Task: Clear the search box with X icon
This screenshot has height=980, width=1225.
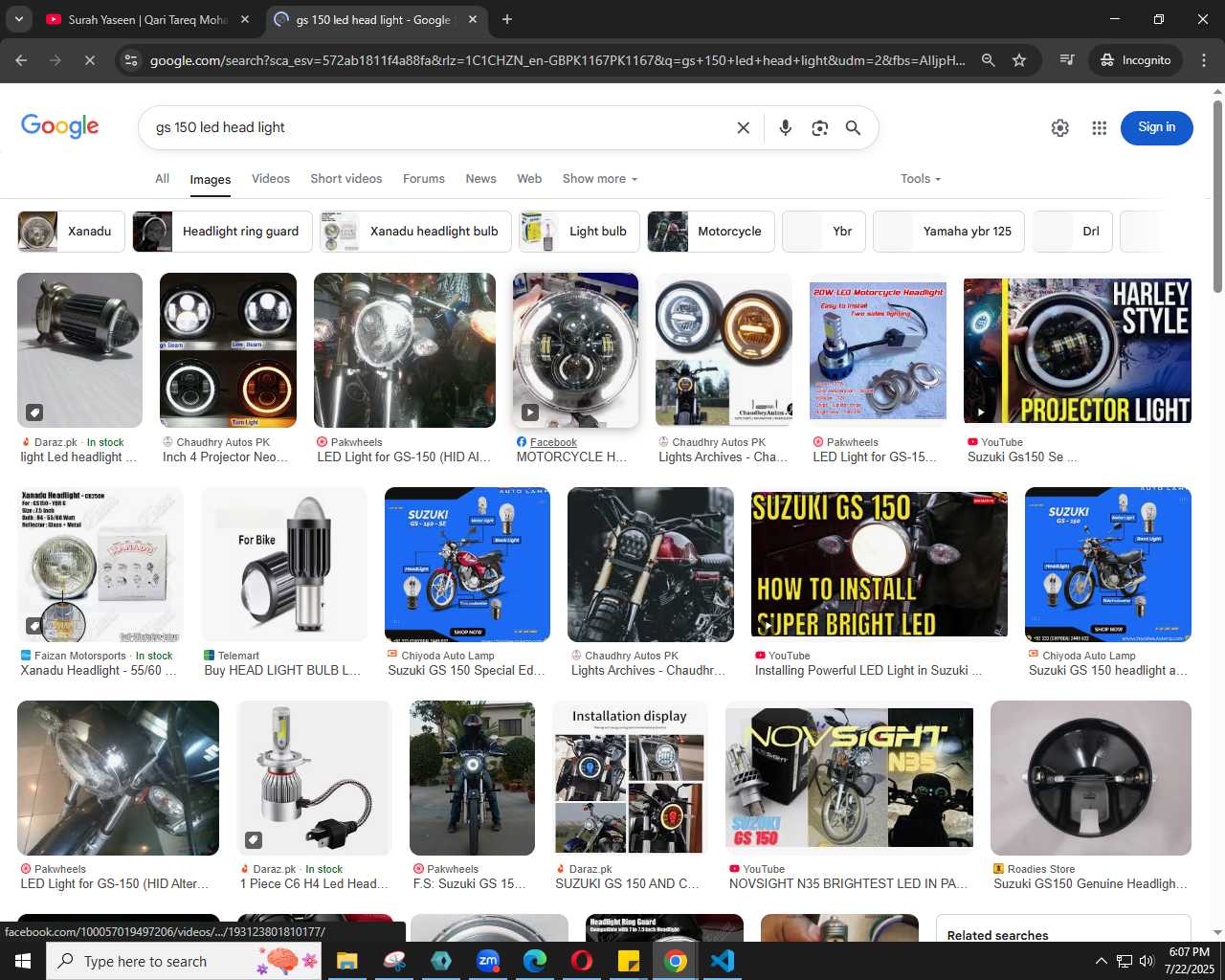Action: [743, 127]
